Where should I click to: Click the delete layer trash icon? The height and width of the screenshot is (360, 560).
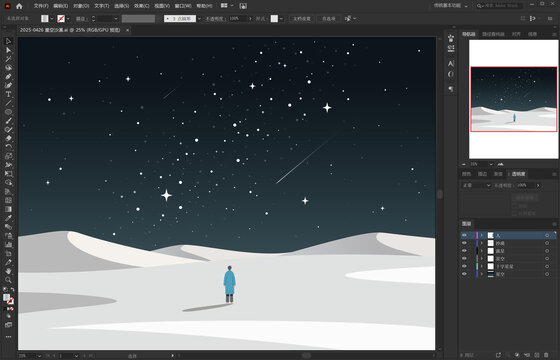tap(546, 355)
